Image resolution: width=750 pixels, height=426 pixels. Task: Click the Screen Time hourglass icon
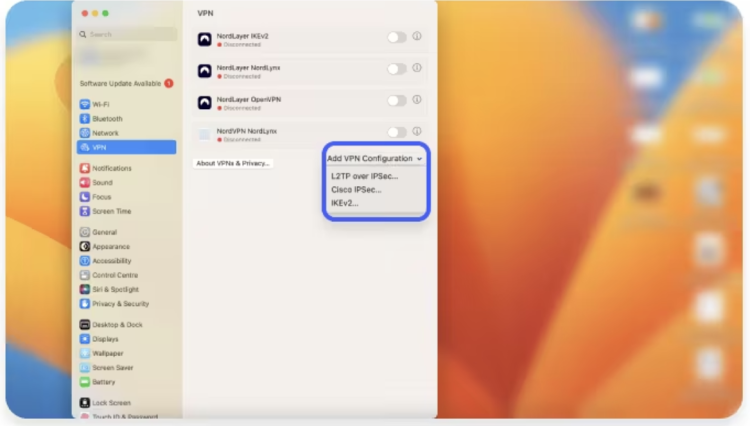pyautogui.click(x=85, y=211)
